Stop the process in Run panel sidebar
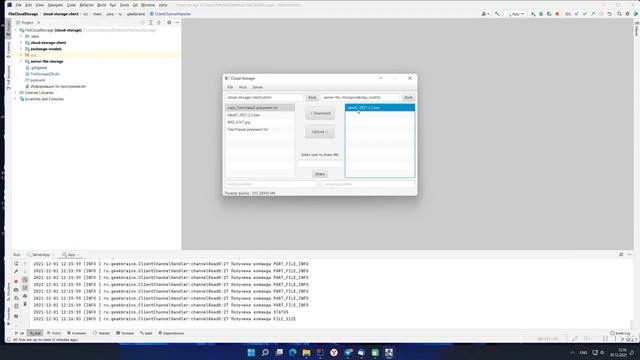 (16, 281)
